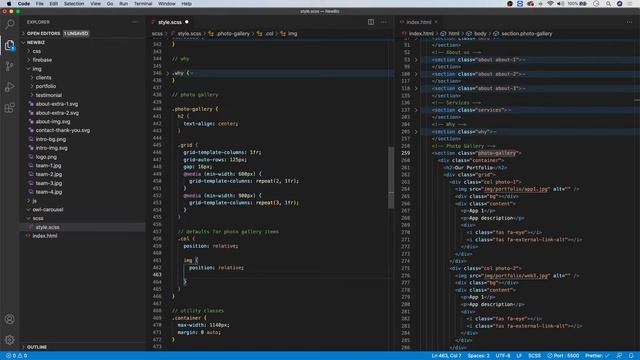The height and width of the screenshot is (360, 640).
Task: Switch to the index.html tab
Action: 419,22
